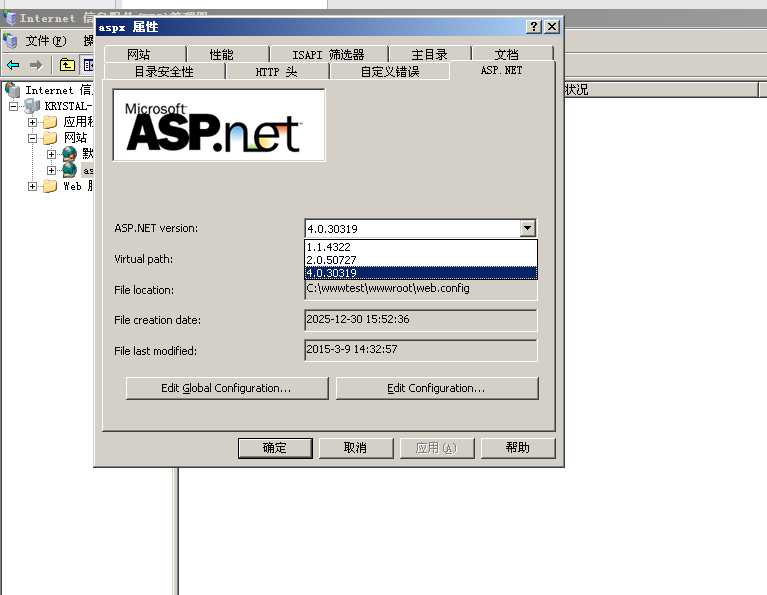The height and width of the screenshot is (595, 767).
Task: Open the ASP.NET version dropdown arrow
Action: point(527,228)
